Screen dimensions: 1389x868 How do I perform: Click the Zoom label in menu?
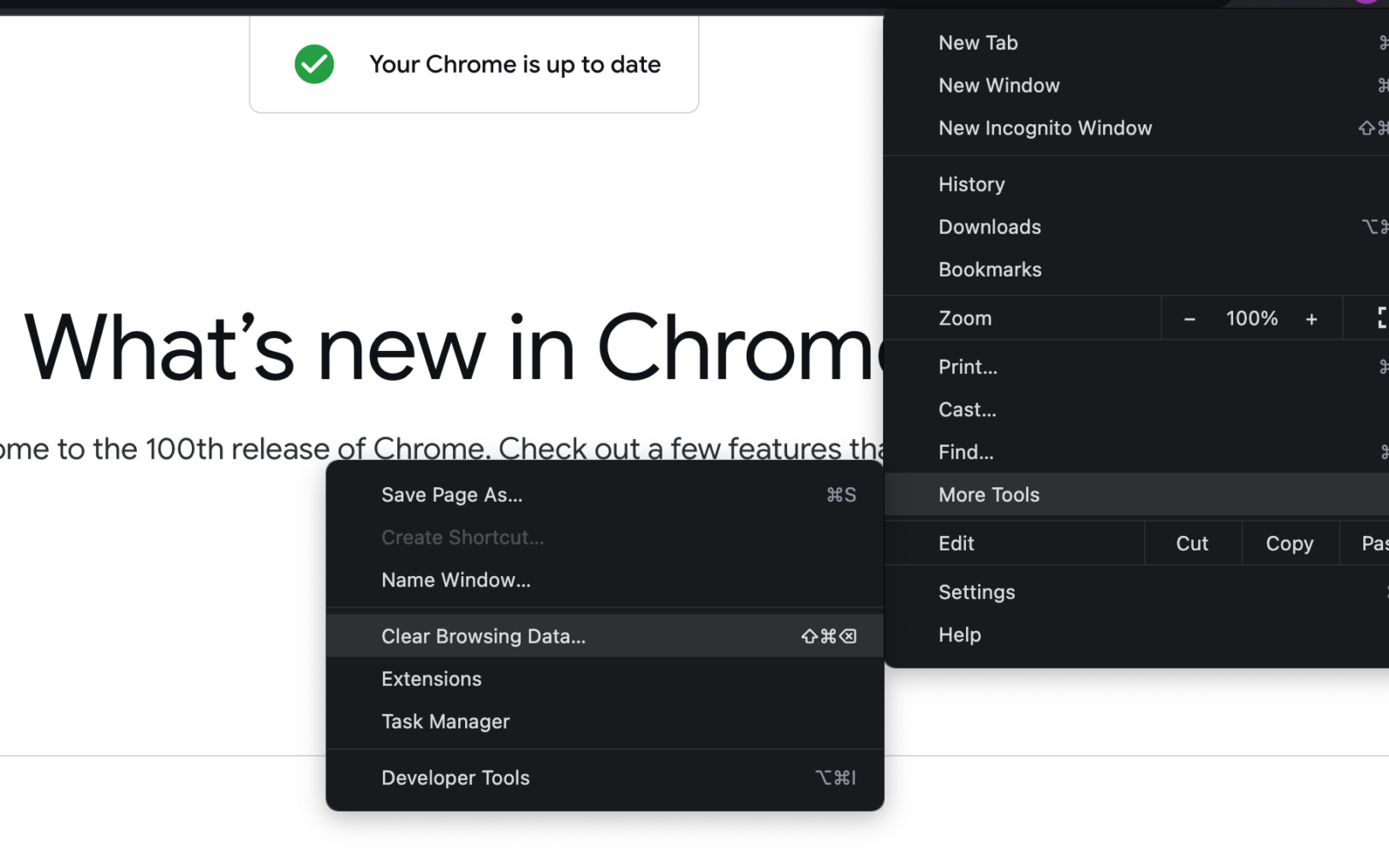tap(965, 318)
